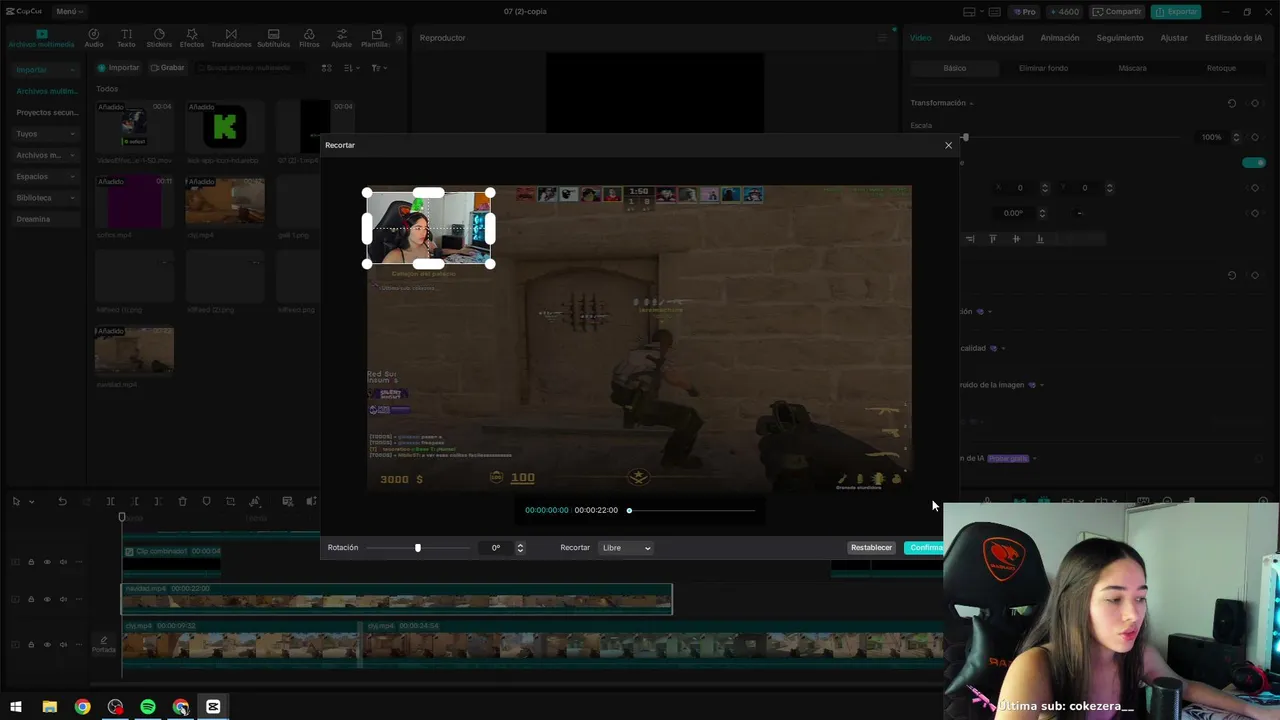
Task: Click the CapCut icon in the taskbar
Action: pyautogui.click(x=213, y=706)
